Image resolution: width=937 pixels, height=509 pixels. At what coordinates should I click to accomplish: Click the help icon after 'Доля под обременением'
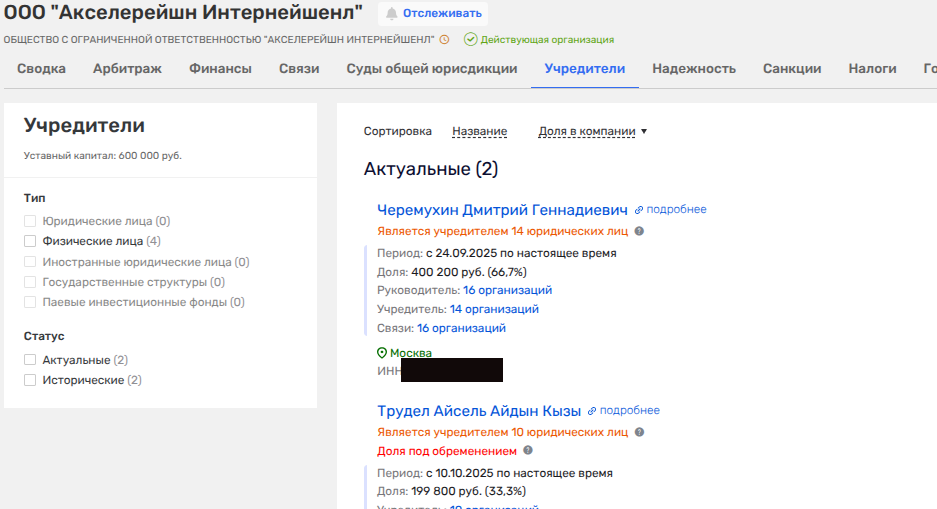pyautogui.click(x=528, y=451)
